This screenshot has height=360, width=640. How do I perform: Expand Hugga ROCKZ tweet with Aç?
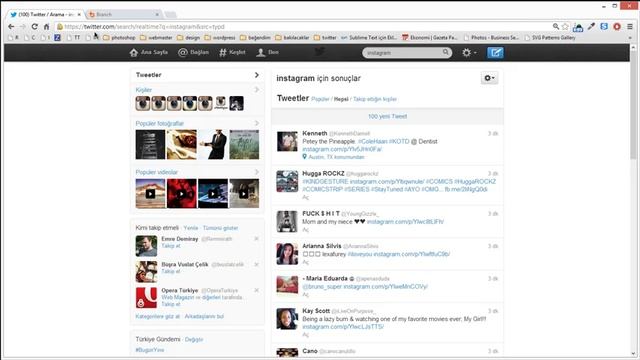tap(305, 197)
